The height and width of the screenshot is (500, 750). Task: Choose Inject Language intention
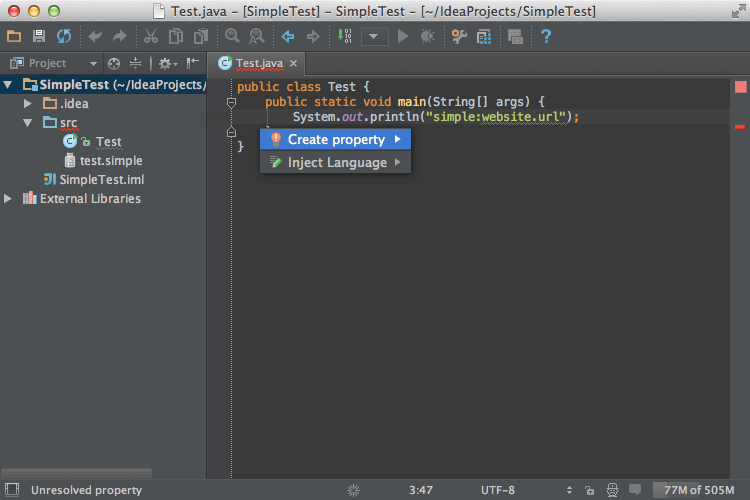click(x=335, y=162)
